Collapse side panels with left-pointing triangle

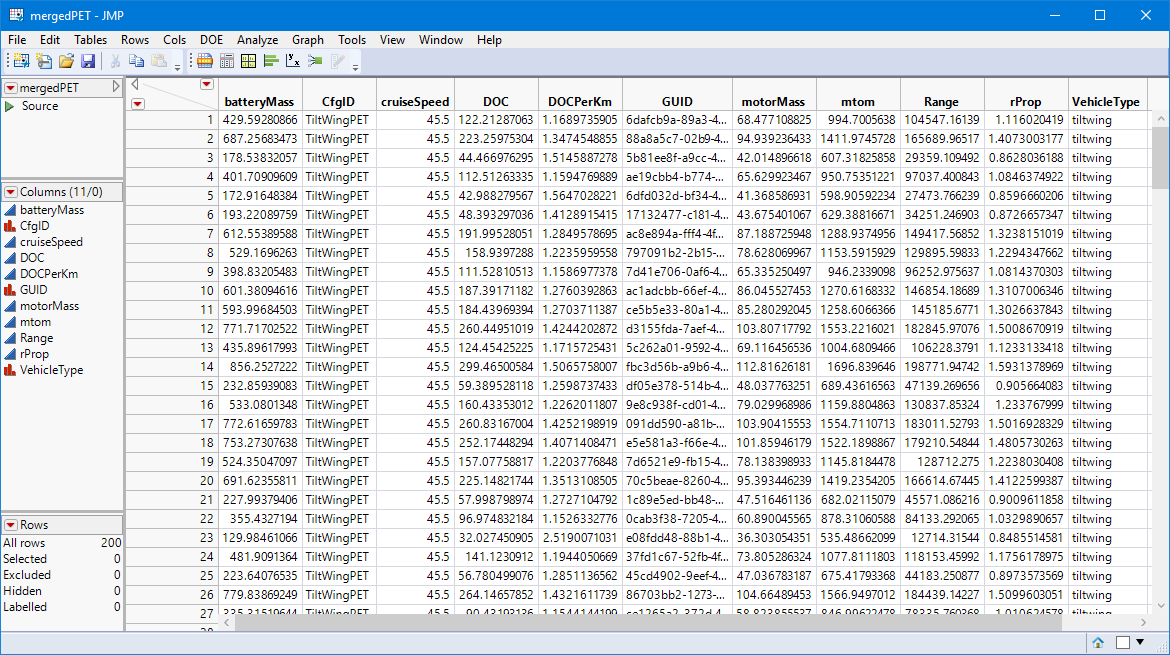[135, 84]
